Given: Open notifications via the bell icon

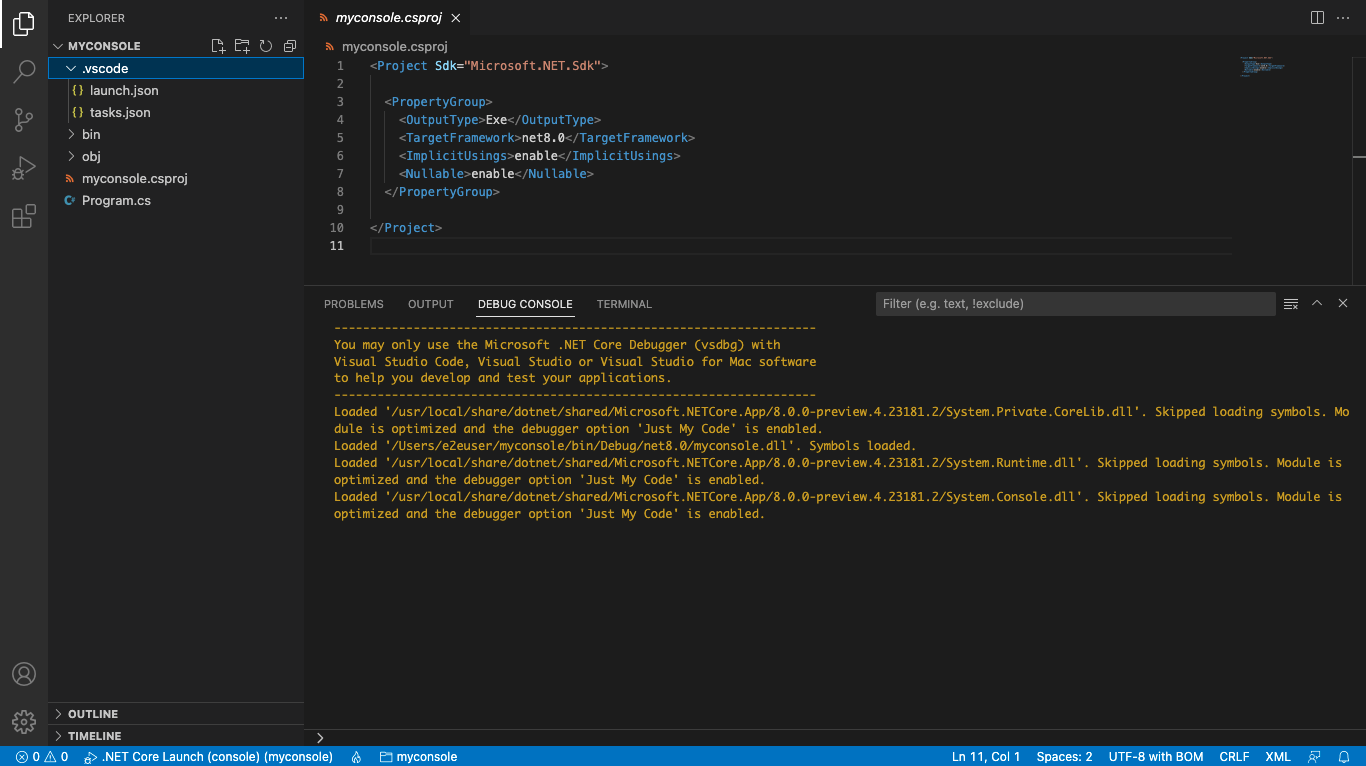Looking at the screenshot, I should point(1344,757).
